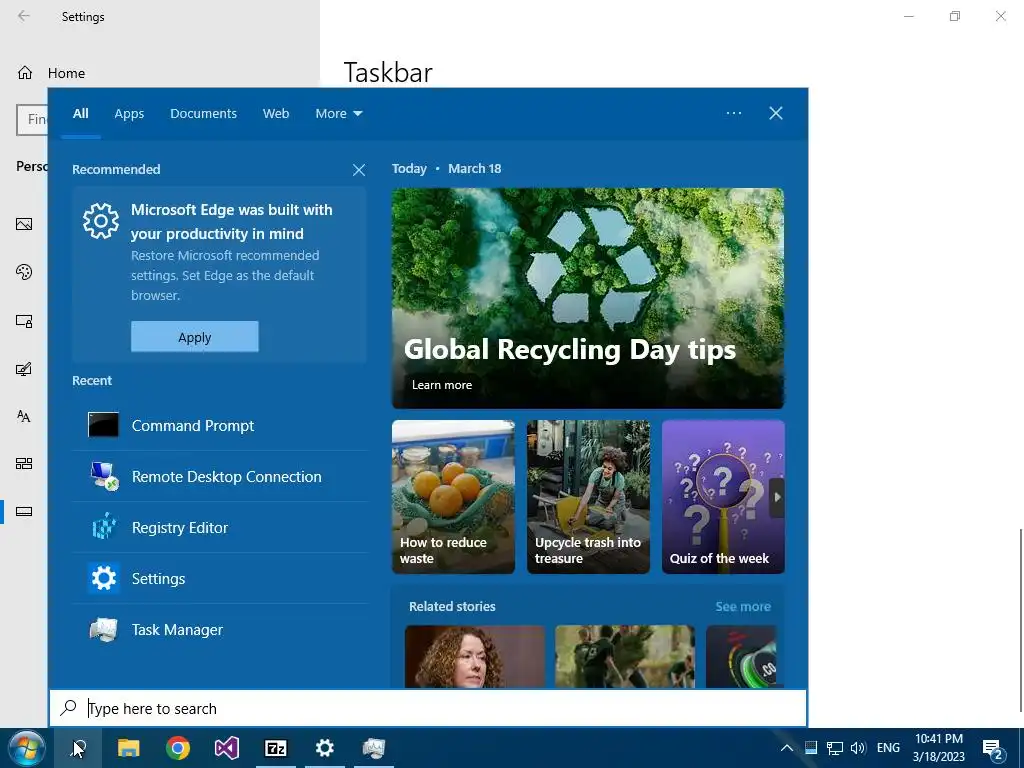Advance cards with the next arrow
Image resolution: width=1024 pixels, height=768 pixels.
(776, 498)
